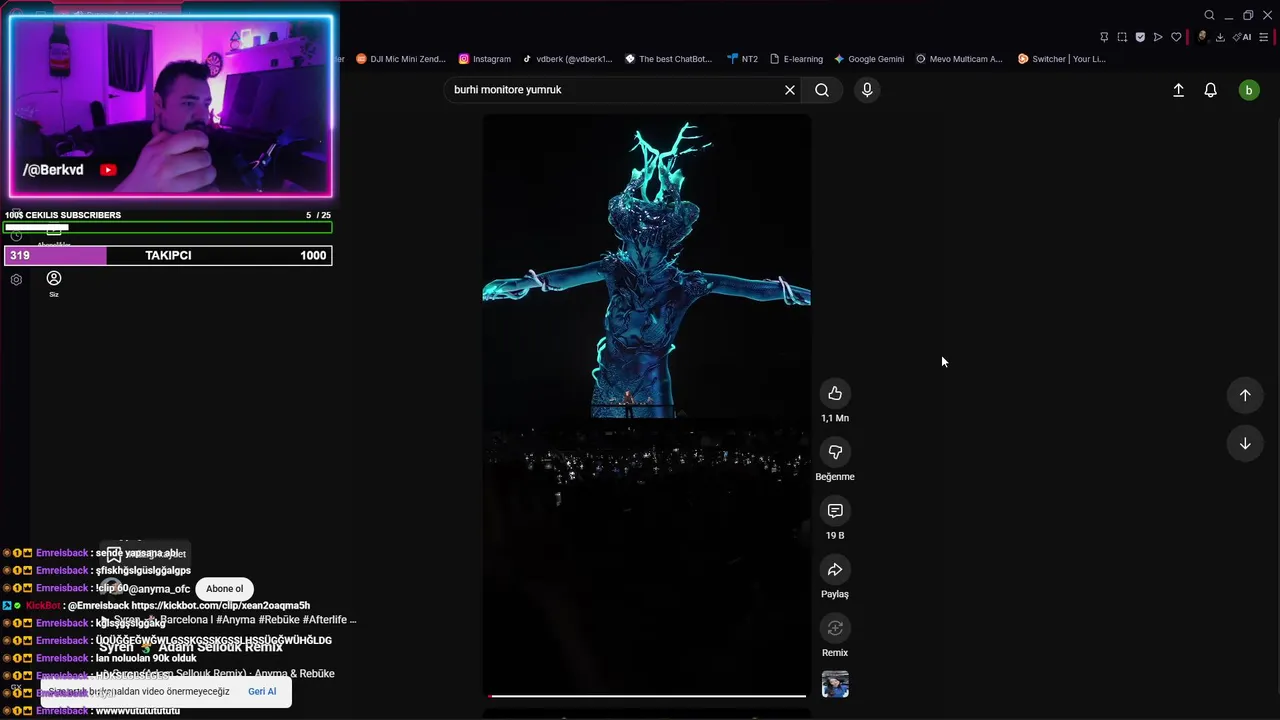
Task: Click the Abone ol subscribe button
Action: coord(224,589)
